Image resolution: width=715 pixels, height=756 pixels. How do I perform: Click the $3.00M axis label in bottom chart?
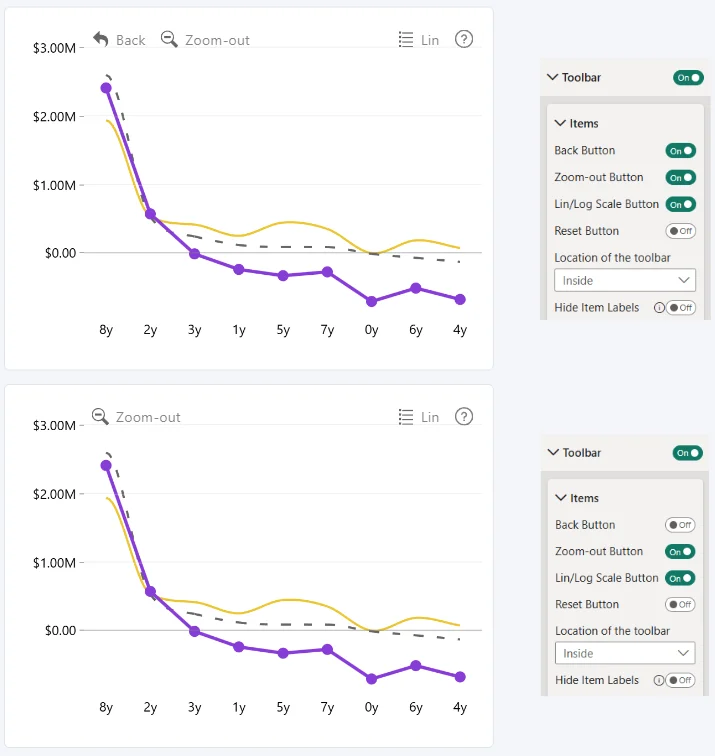54,426
